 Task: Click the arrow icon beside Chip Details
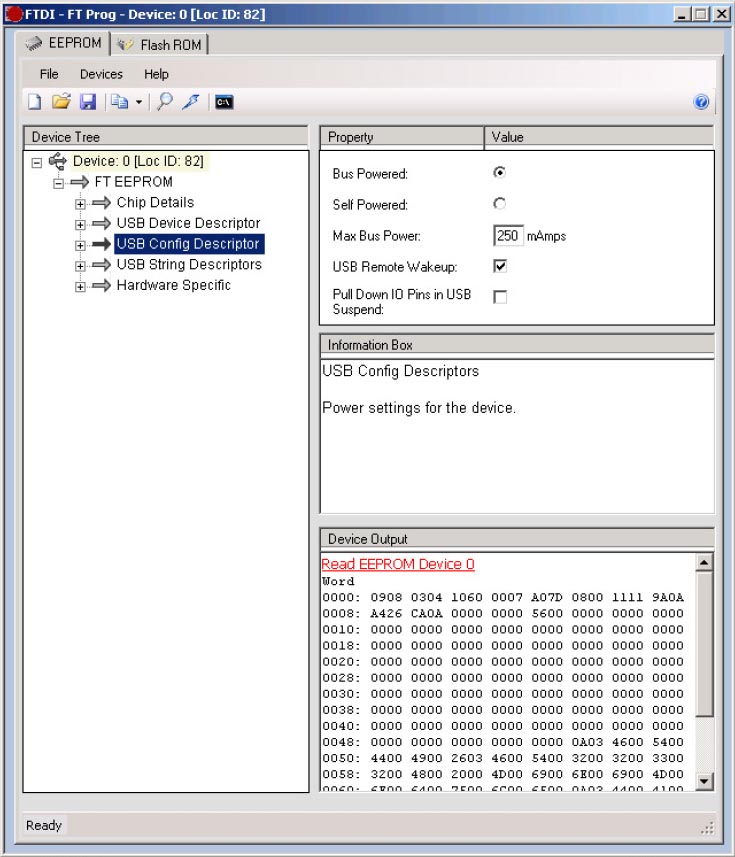click(102, 203)
